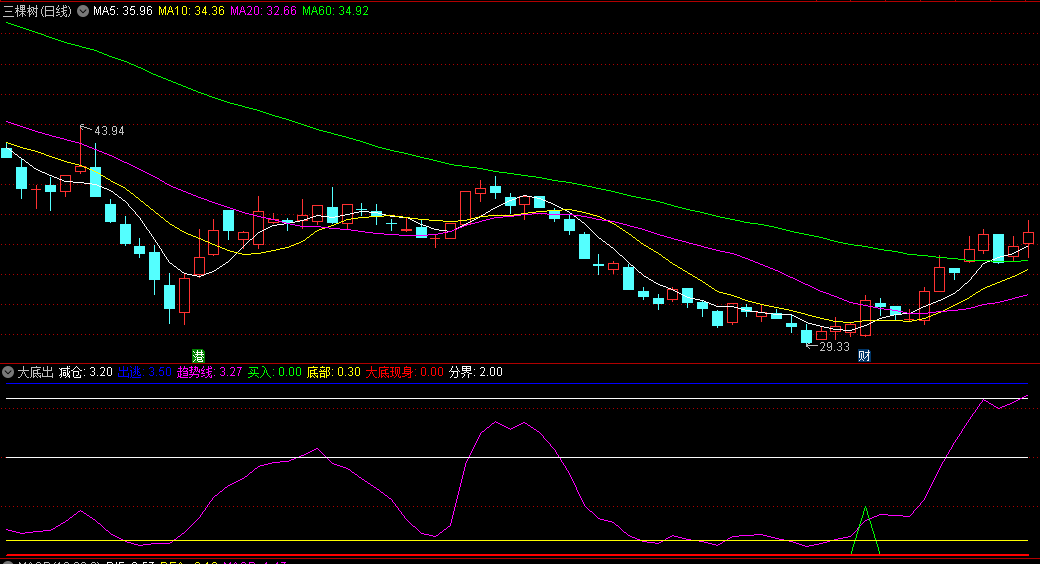This screenshot has width=1040, height=564.
Task: Select the MA5: 35.96 label
Action: (x=122, y=11)
